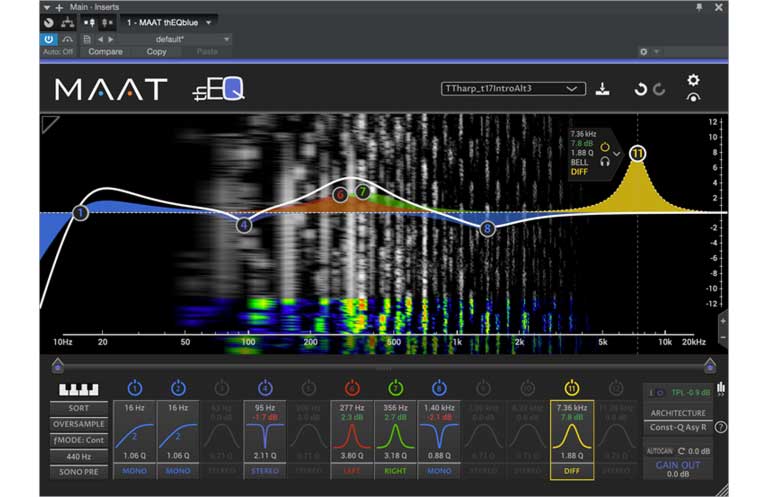This screenshot has height=497, width=768.
Task: Collapse the Main - Inserts triangle
Action: 47,7
